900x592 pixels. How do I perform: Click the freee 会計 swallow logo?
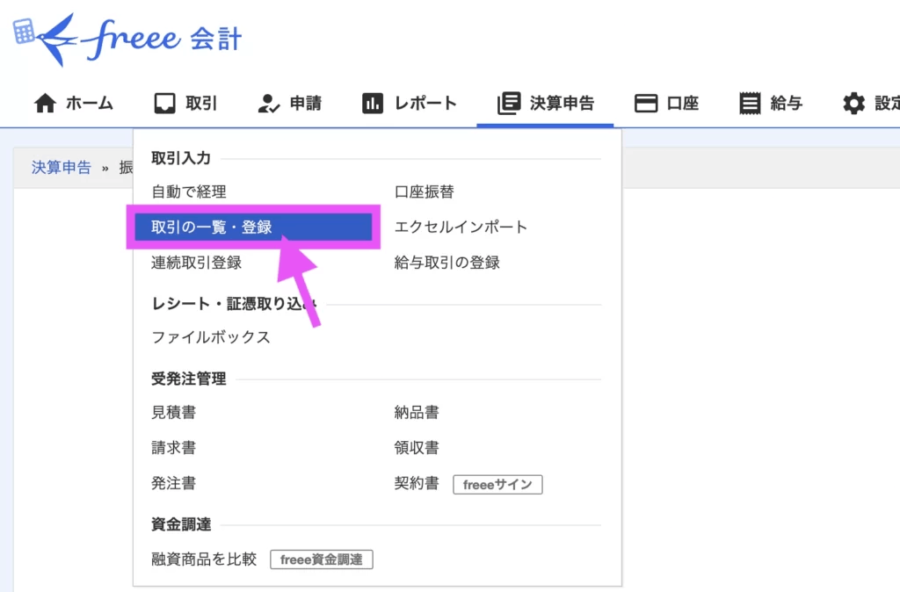click(x=127, y=39)
